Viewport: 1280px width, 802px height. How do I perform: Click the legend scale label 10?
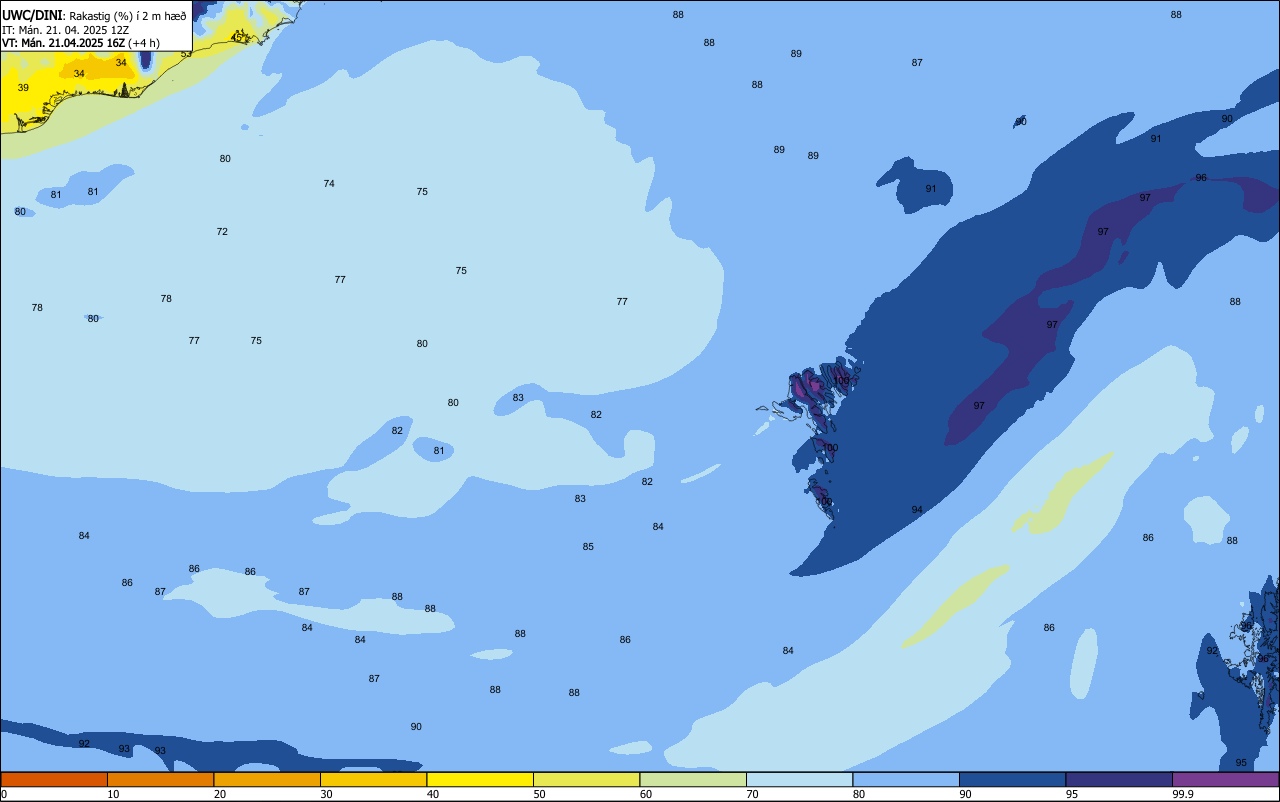[x=113, y=794]
